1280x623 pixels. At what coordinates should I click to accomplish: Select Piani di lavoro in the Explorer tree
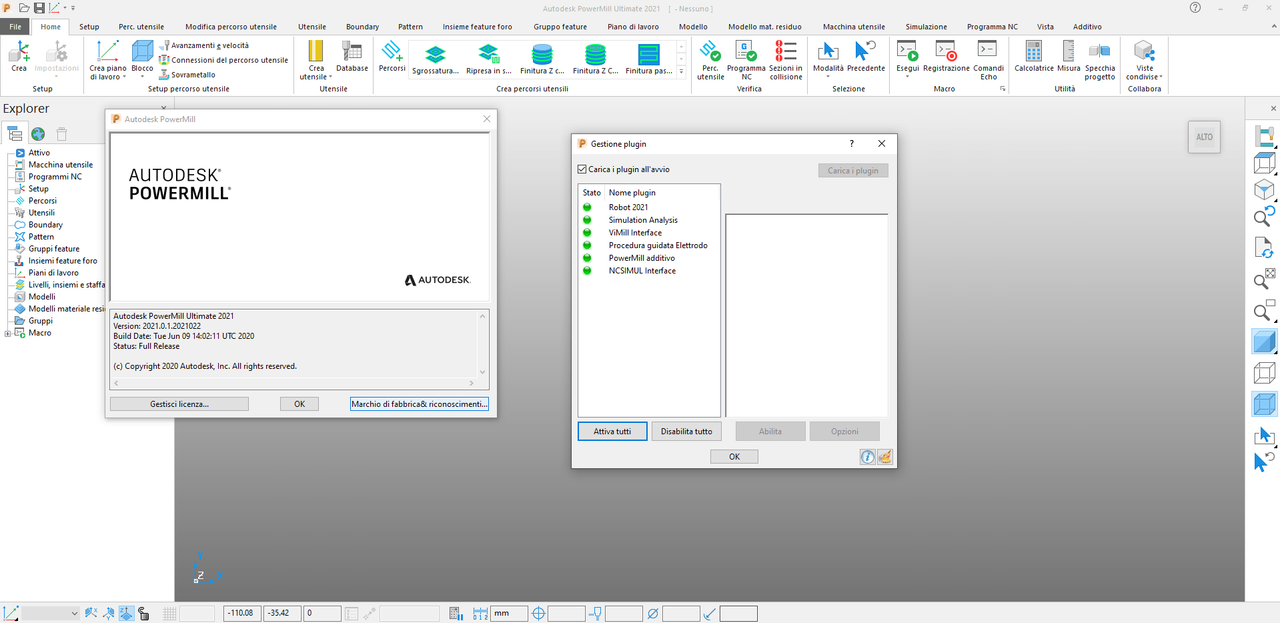[53, 273]
